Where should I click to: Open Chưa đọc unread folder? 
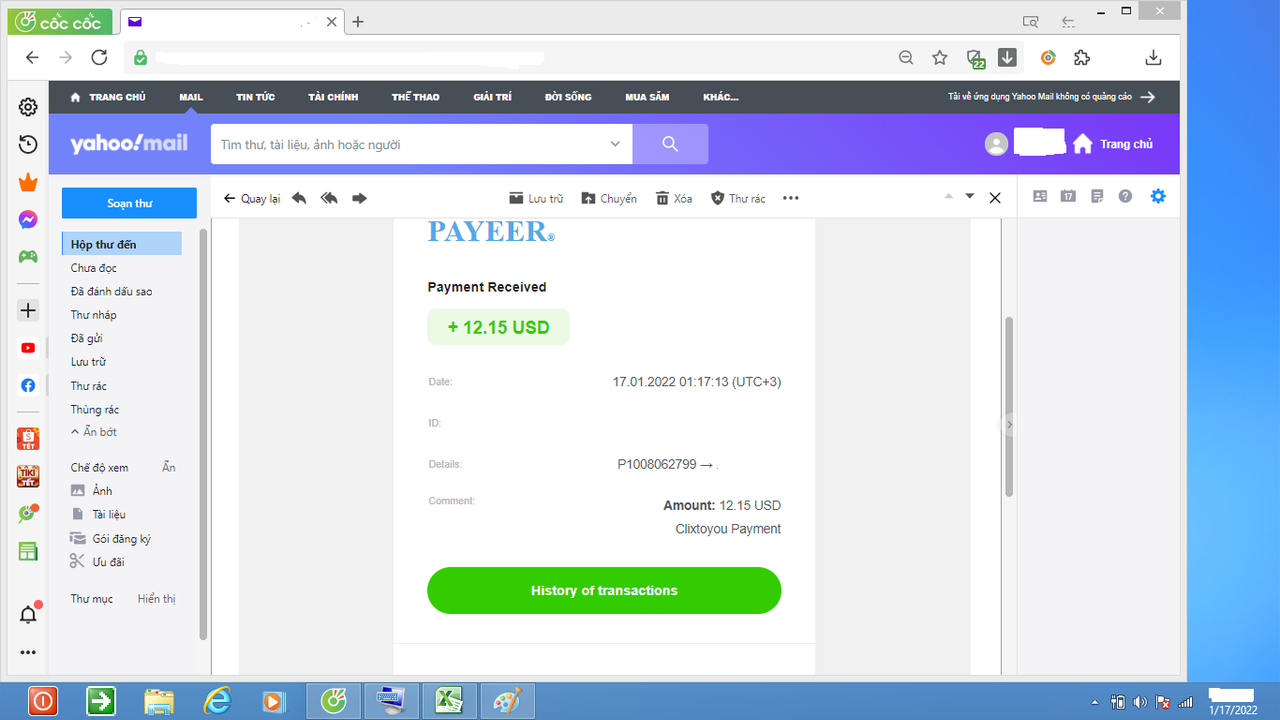(94, 268)
